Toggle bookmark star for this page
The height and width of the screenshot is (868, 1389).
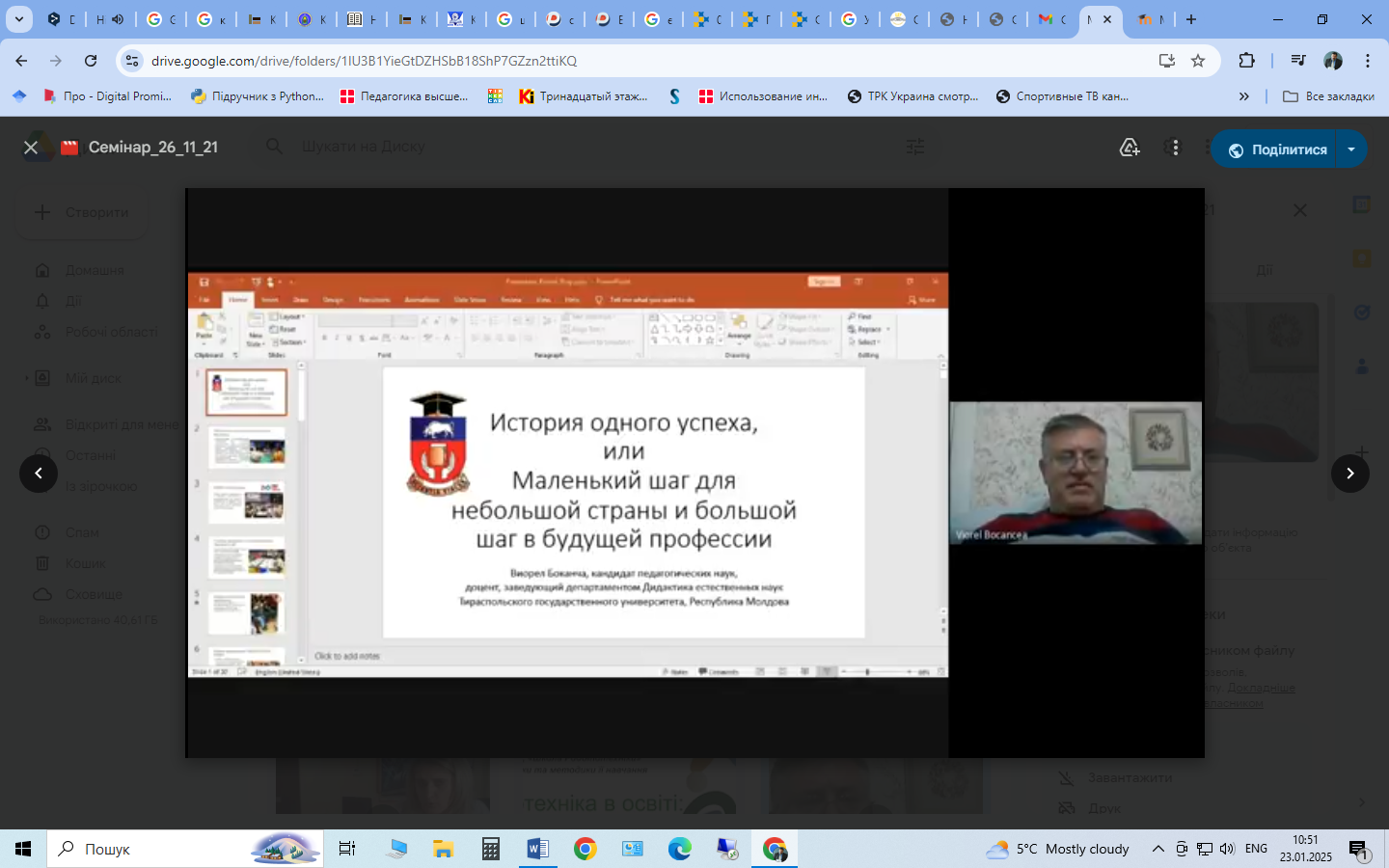click(x=1198, y=61)
